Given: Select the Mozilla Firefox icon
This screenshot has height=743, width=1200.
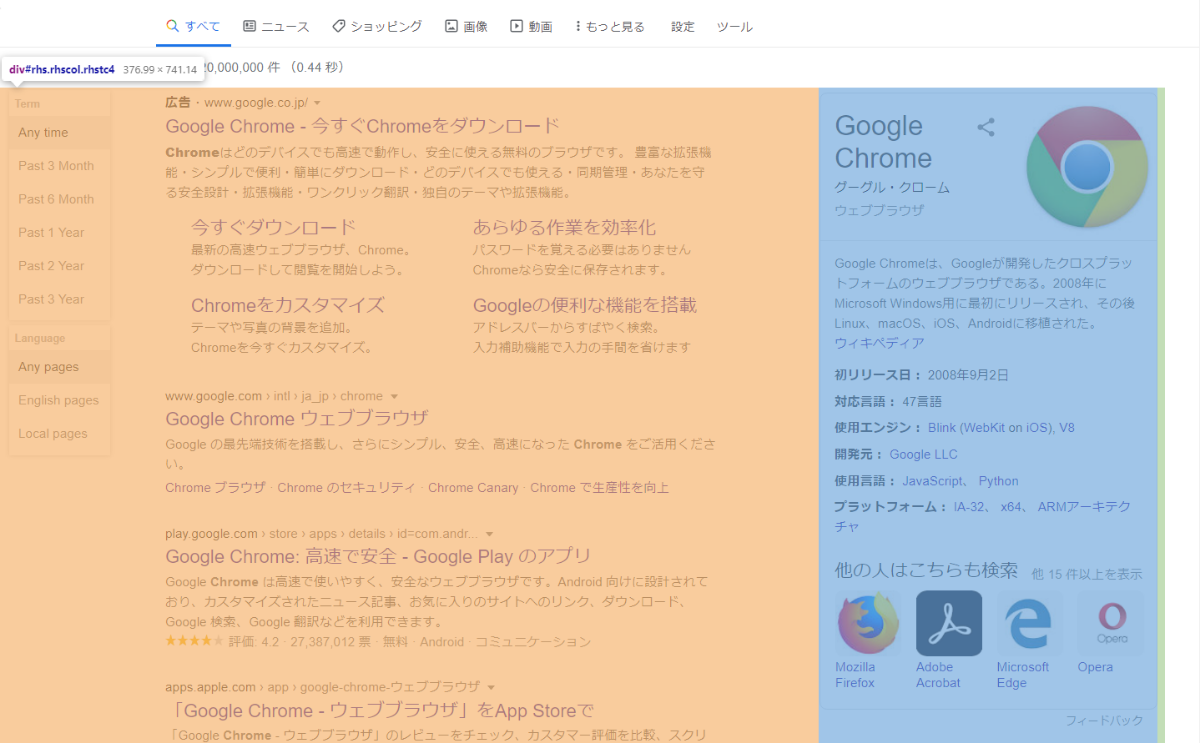Looking at the screenshot, I should [x=867, y=623].
